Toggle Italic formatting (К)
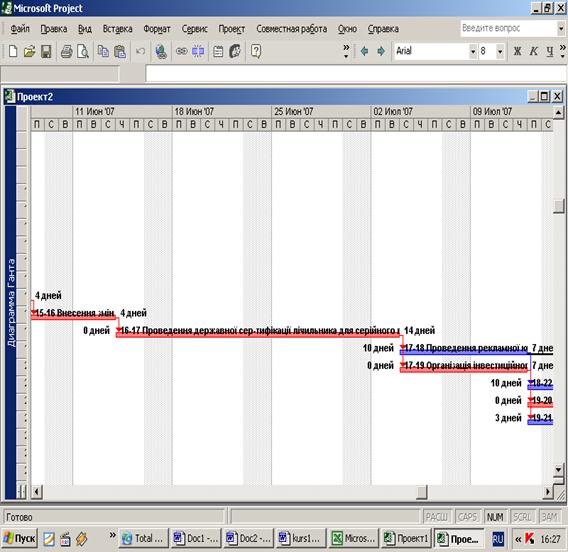The image size is (568, 552). coord(533,51)
